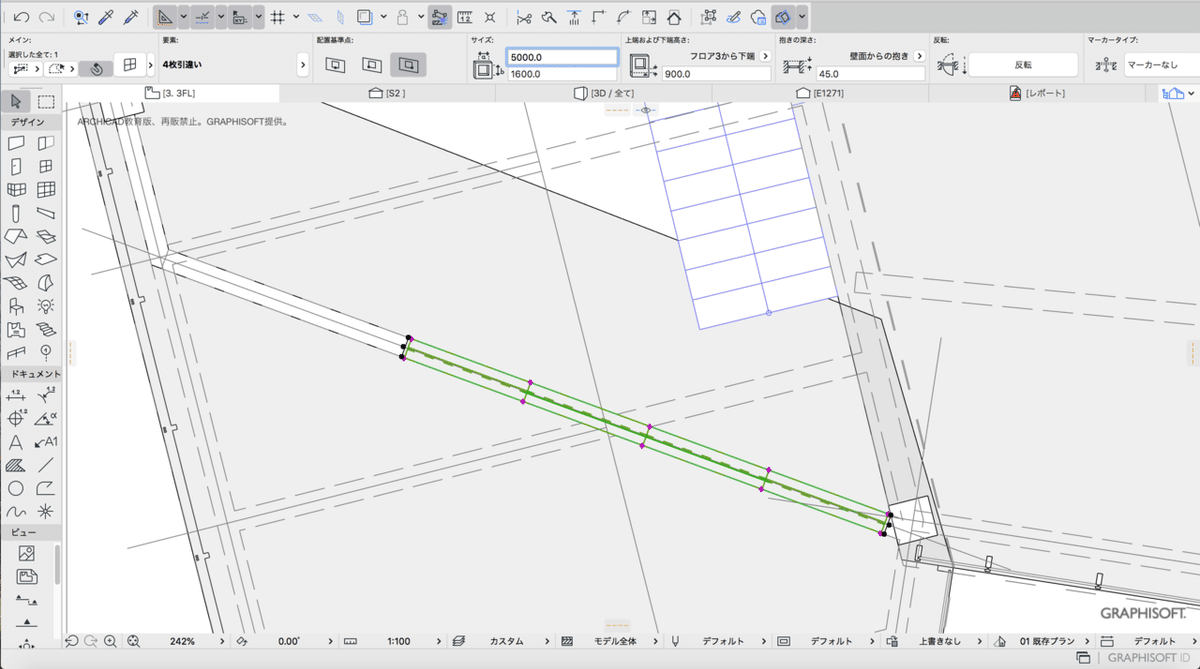Image resolution: width=1200 pixels, height=669 pixels.
Task: Select the Wall tool in Design toolbox
Action: click(16, 143)
